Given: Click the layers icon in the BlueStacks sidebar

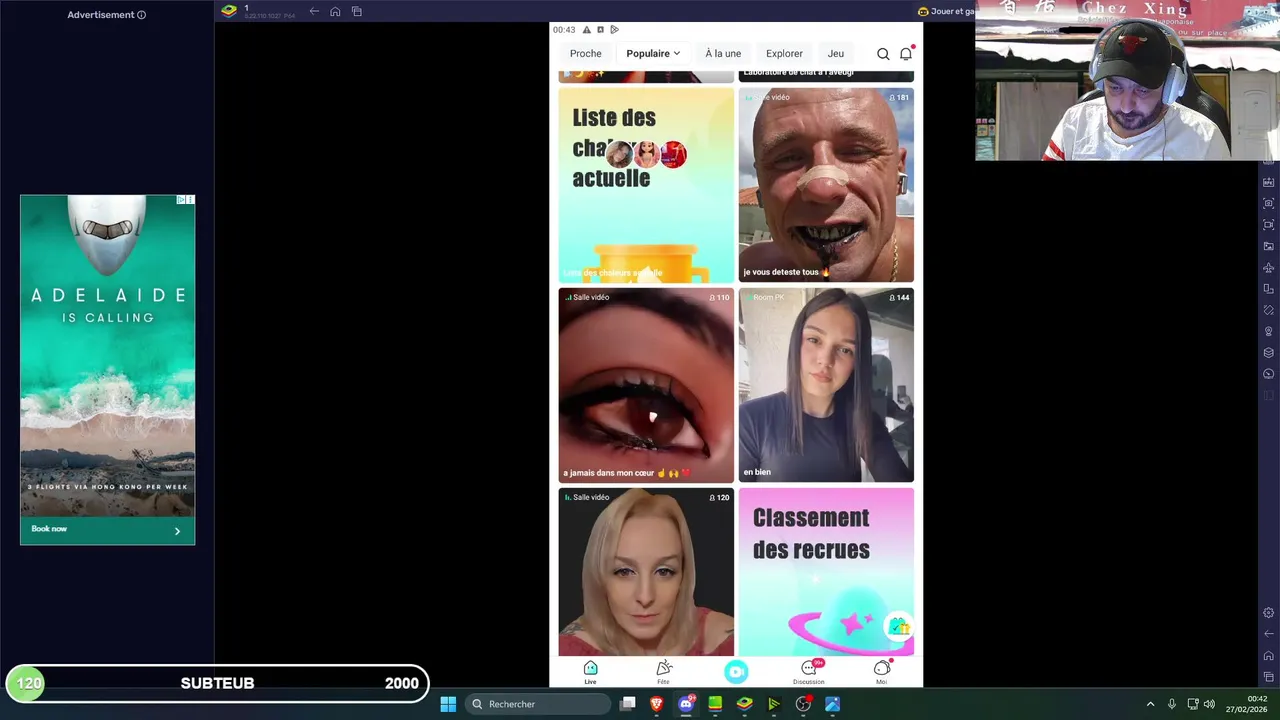Looking at the screenshot, I should (1269, 353).
